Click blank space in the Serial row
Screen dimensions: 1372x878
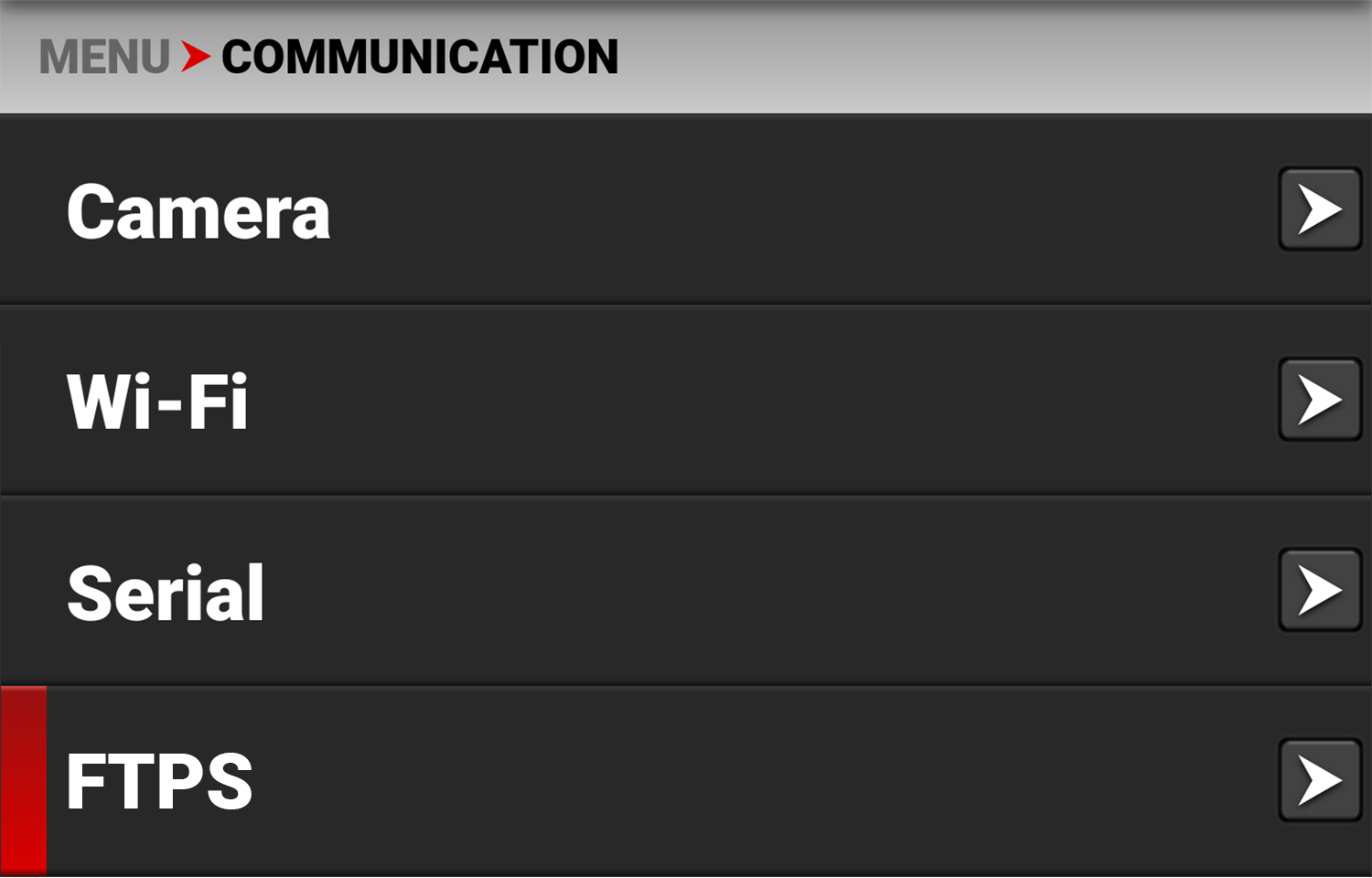point(777,592)
